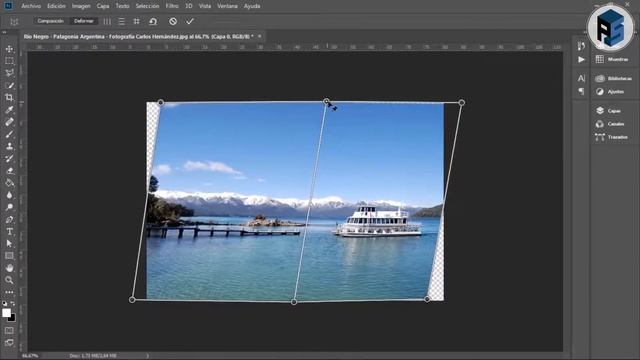Select the Rectangle shape tool
This screenshot has width=640, height=360.
pos(9,256)
